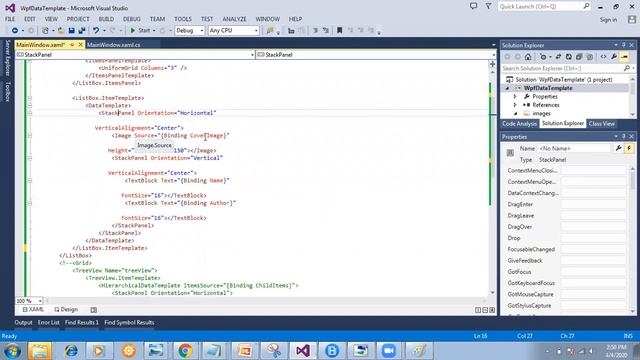Open the PROJECT menu

pyautogui.click(x=78, y=19)
